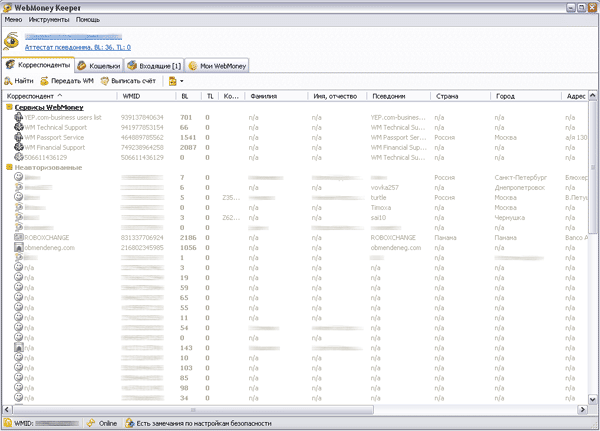Viewport: 600px width, 431px height.
Task: Click smiley icon of row with BL 19
Action: point(18,277)
